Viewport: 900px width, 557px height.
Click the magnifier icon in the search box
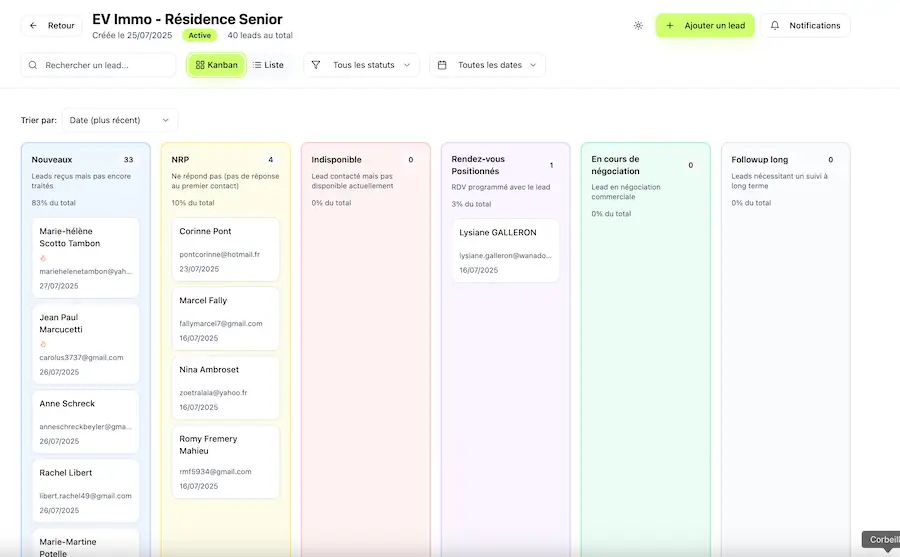click(x=34, y=65)
